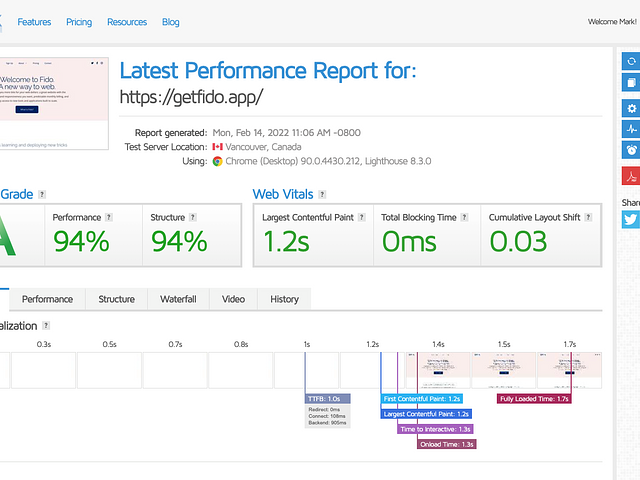The image size is (640, 480).
Task: Click the Fully Loaded Time marker
Action: pos(534,398)
